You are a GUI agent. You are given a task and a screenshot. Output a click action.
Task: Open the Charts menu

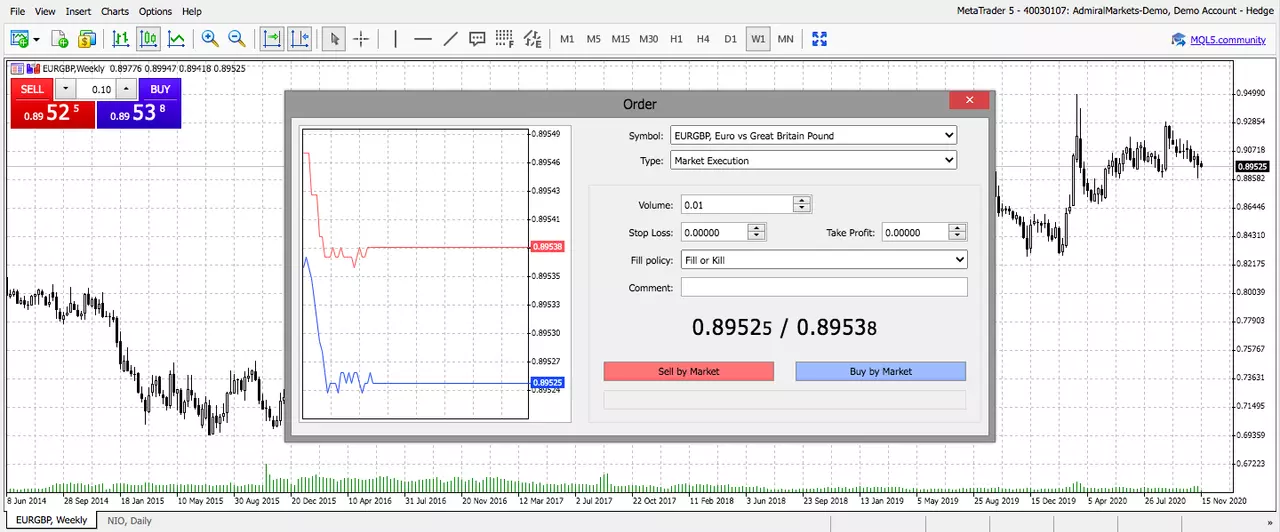(x=115, y=11)
